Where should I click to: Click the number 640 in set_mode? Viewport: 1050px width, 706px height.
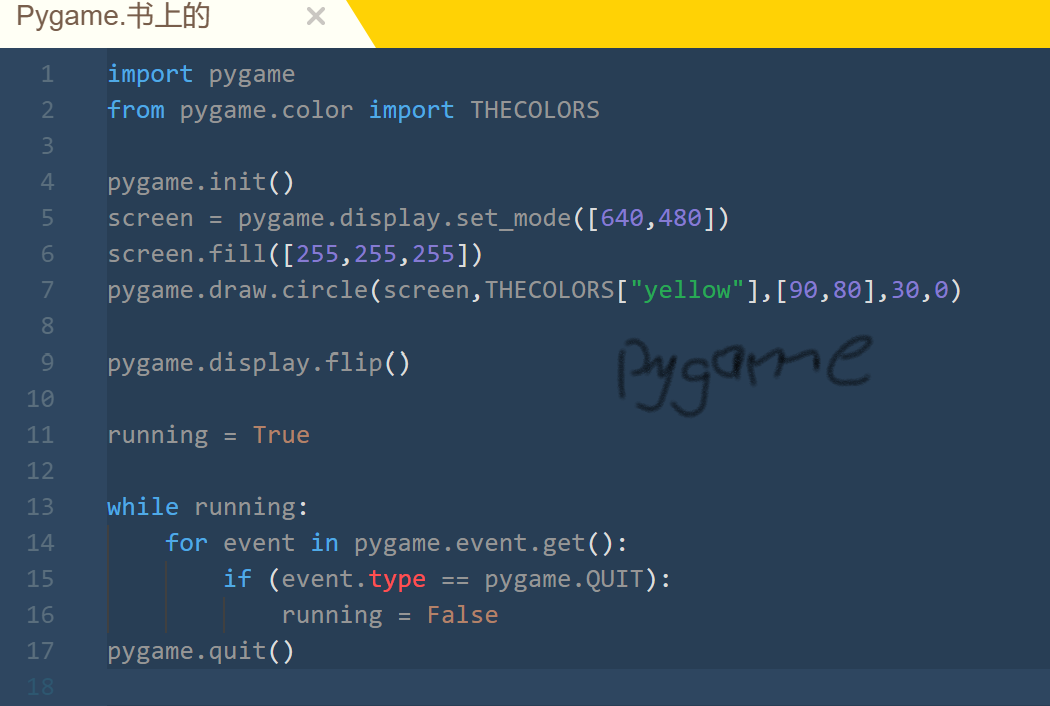click(x=622, y=218)
